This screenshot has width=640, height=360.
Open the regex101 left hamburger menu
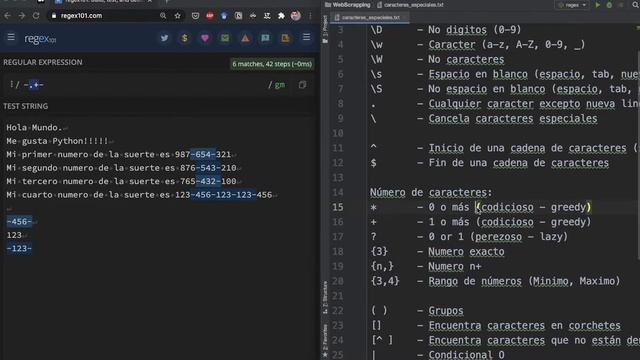click(x=11, y=38)
